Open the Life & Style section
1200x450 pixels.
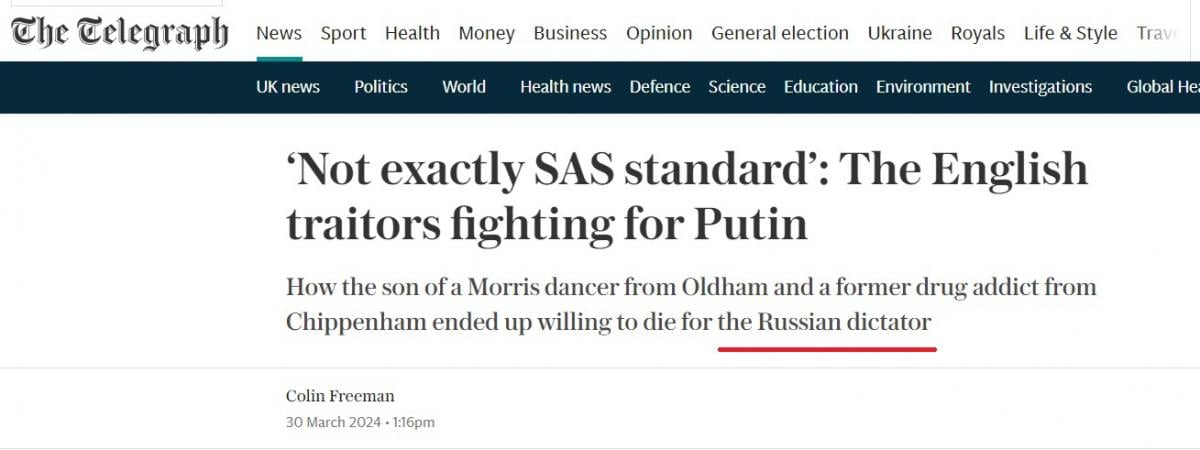point(1070,33)
